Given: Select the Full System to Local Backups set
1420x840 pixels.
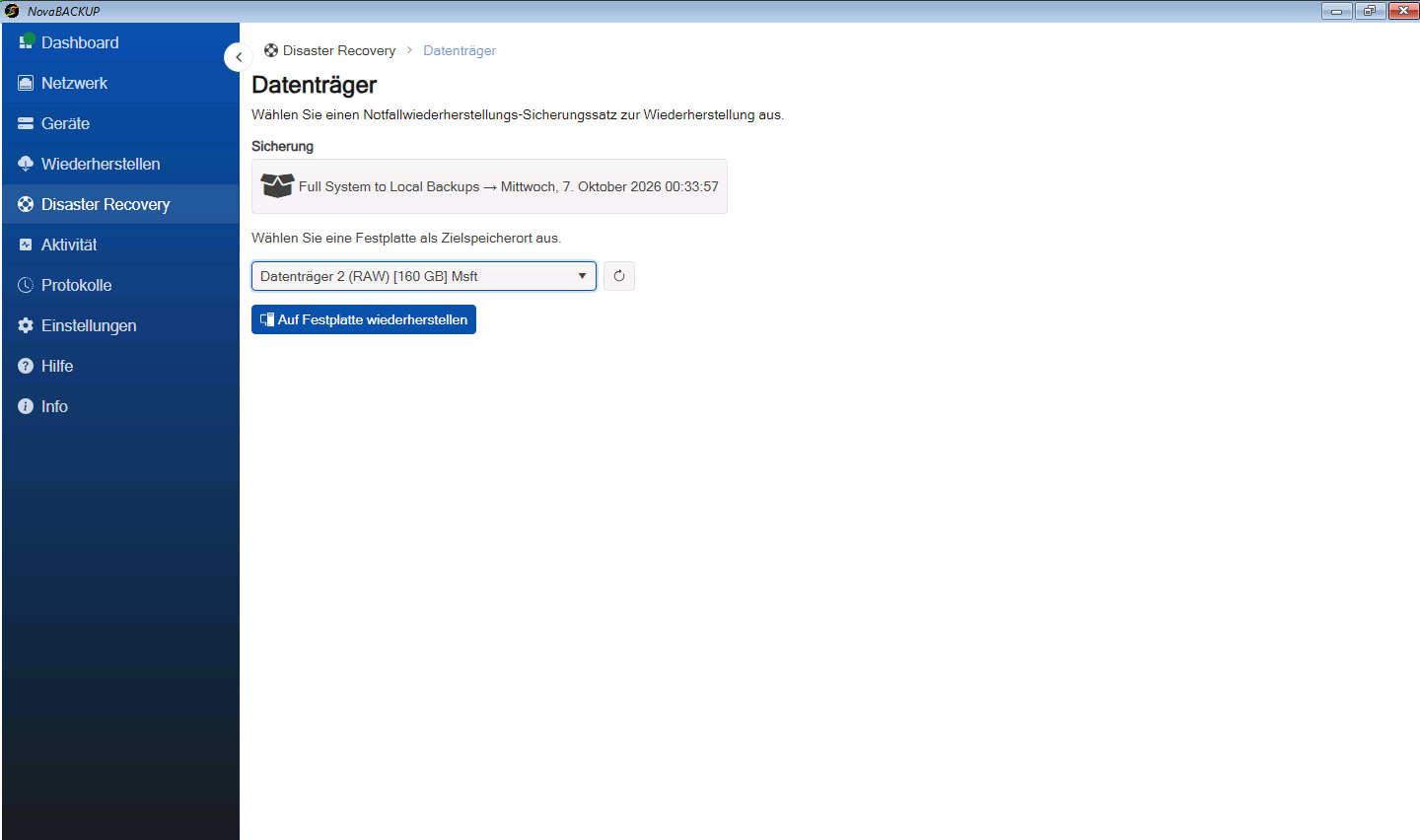Looking at the screenshot, I should point(489,186).
